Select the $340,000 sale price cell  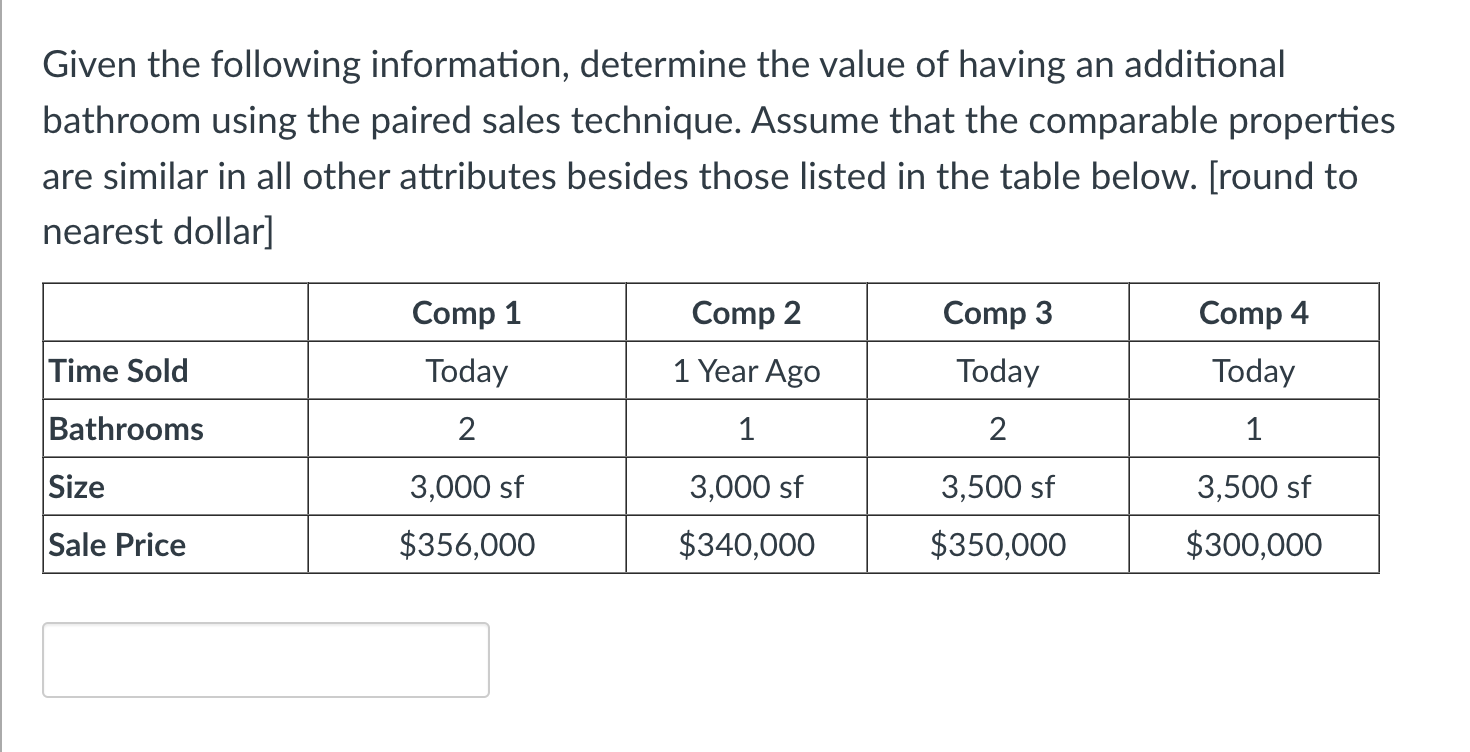[x=745, y=545]
